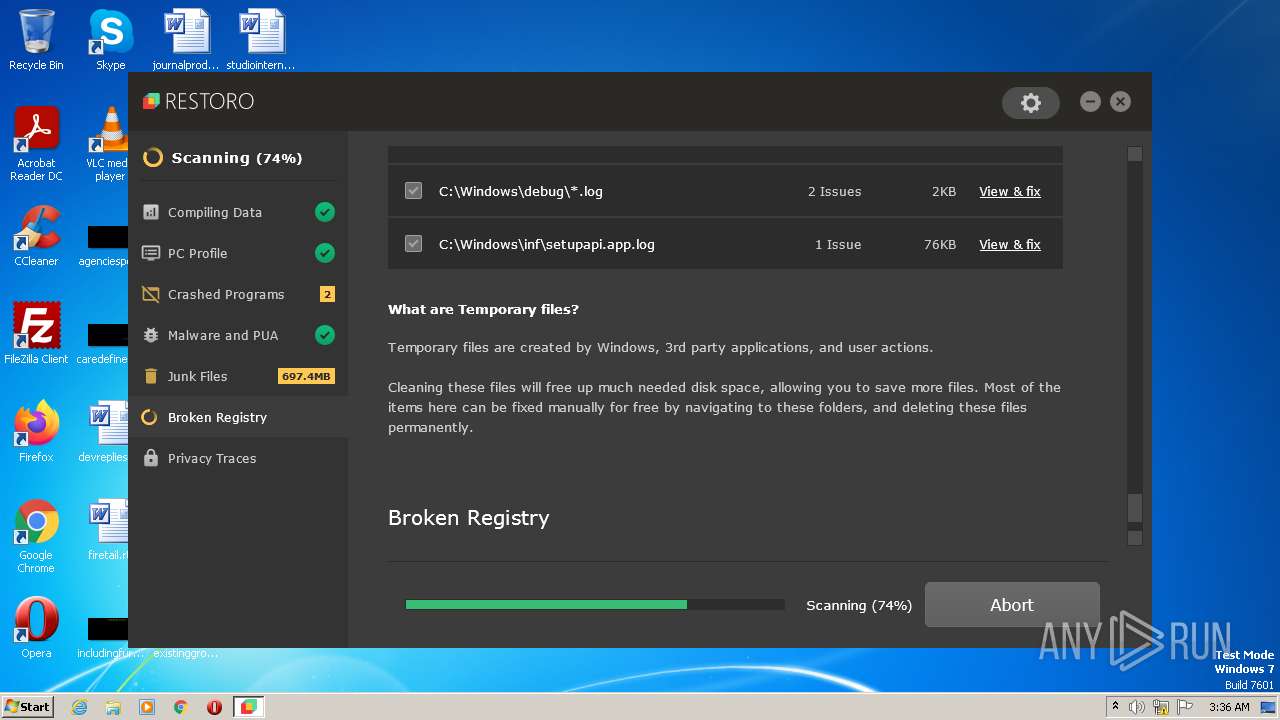Click the scan progress bar

click(595, 604)
